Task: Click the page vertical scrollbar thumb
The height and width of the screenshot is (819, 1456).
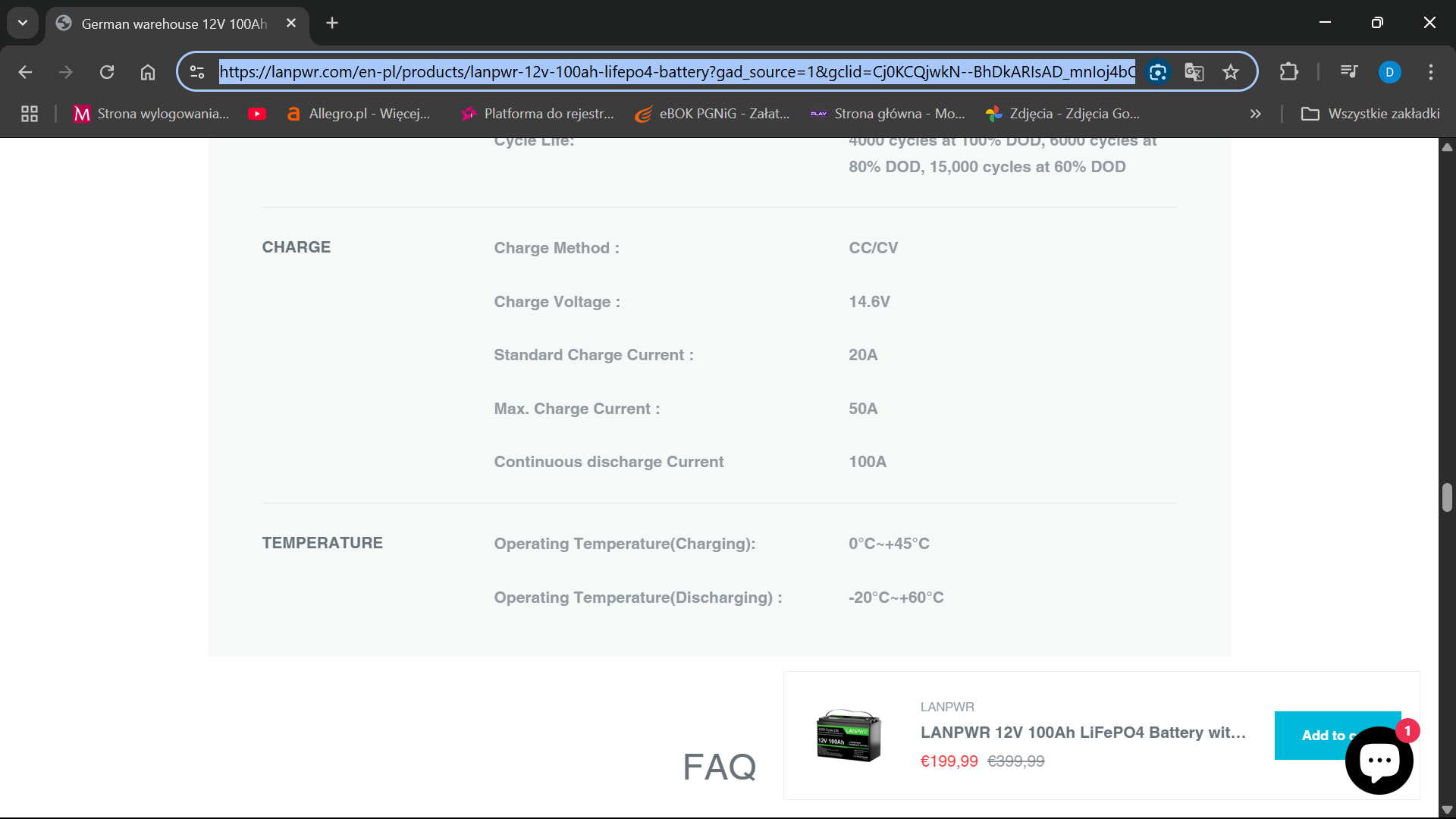Action: tap(1447, 497)
